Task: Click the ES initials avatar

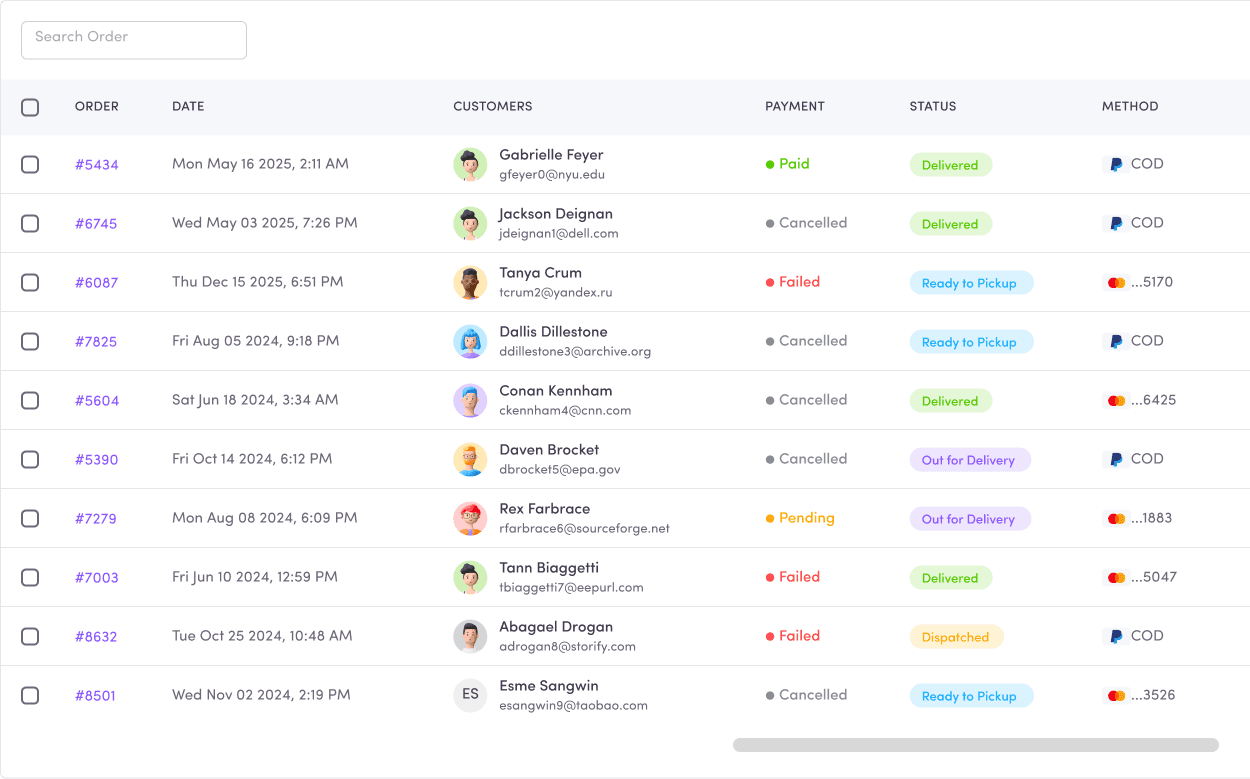Action: [x=470, y=695]
